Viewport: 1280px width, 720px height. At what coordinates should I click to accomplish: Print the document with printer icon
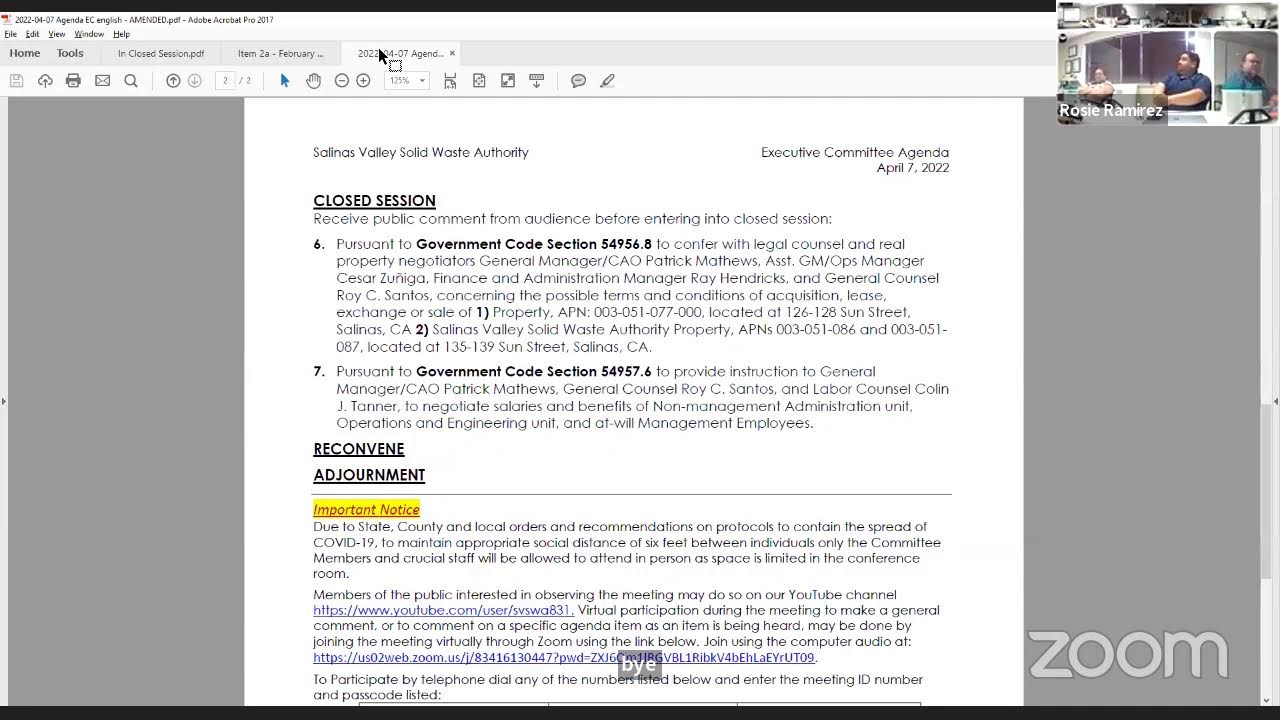tap(73, 81)
